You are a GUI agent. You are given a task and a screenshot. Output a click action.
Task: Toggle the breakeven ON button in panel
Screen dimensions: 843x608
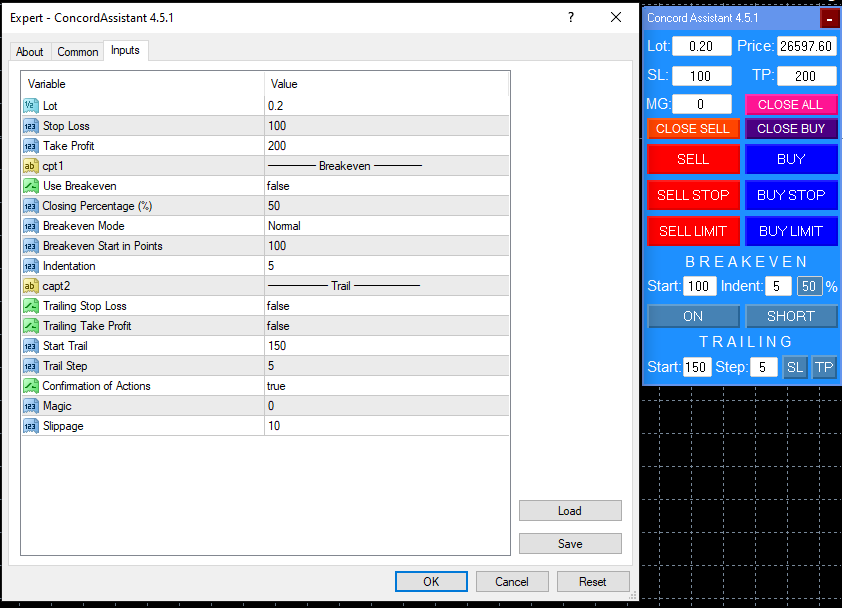pyautogui.click(x=693, y=316)
